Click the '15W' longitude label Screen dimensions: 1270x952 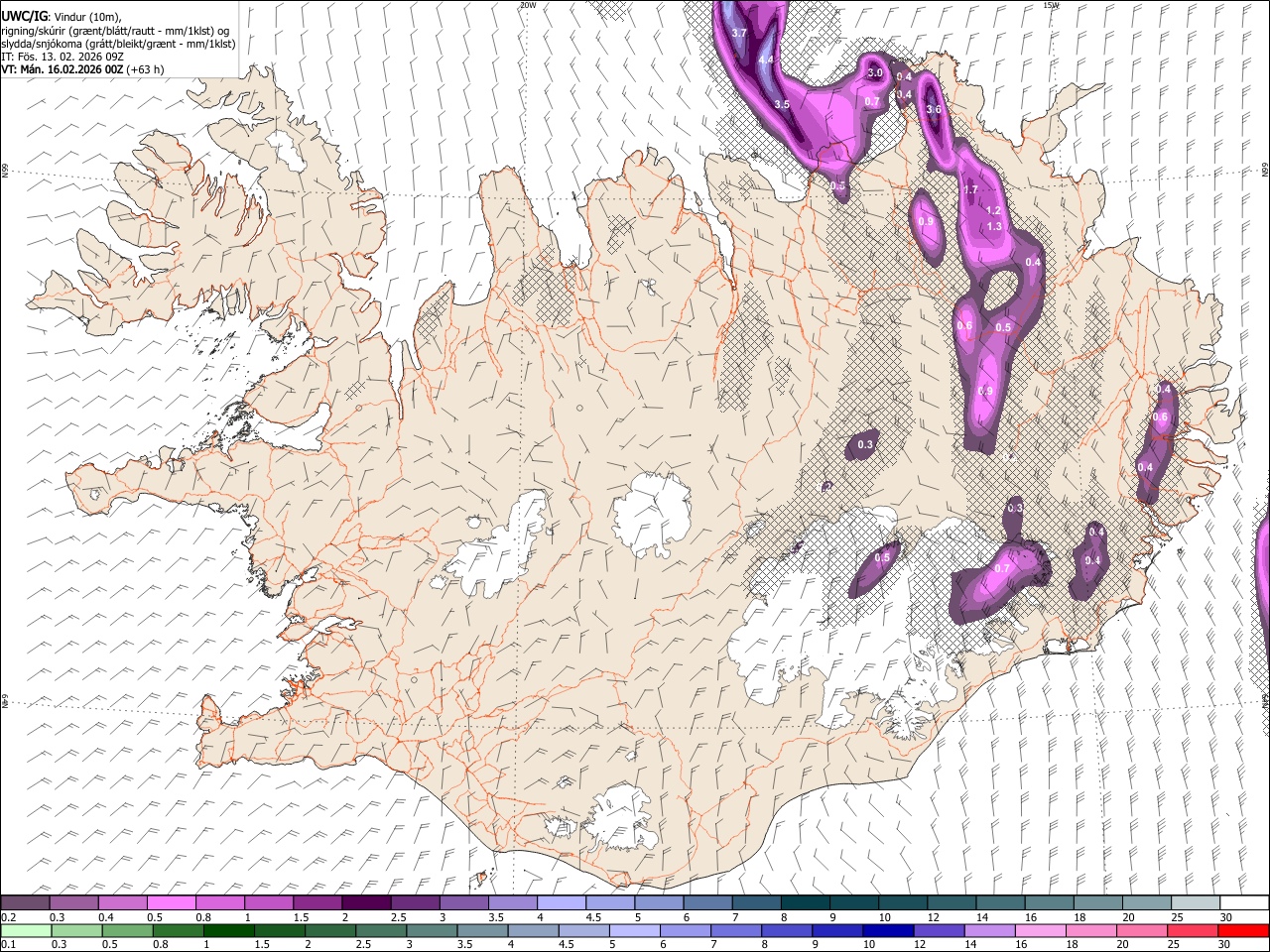(1051, 4)
